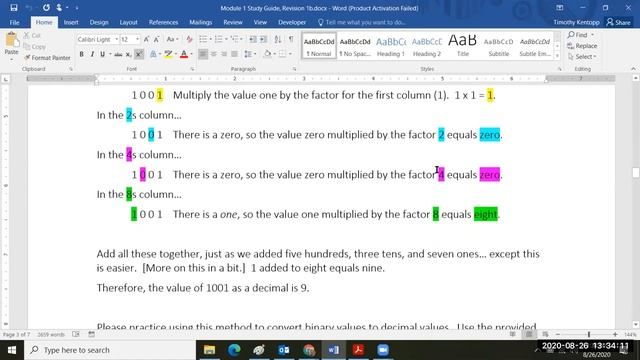Click the zoom in plus button
Screen dimensions: 640x360
tap(615, 334)
